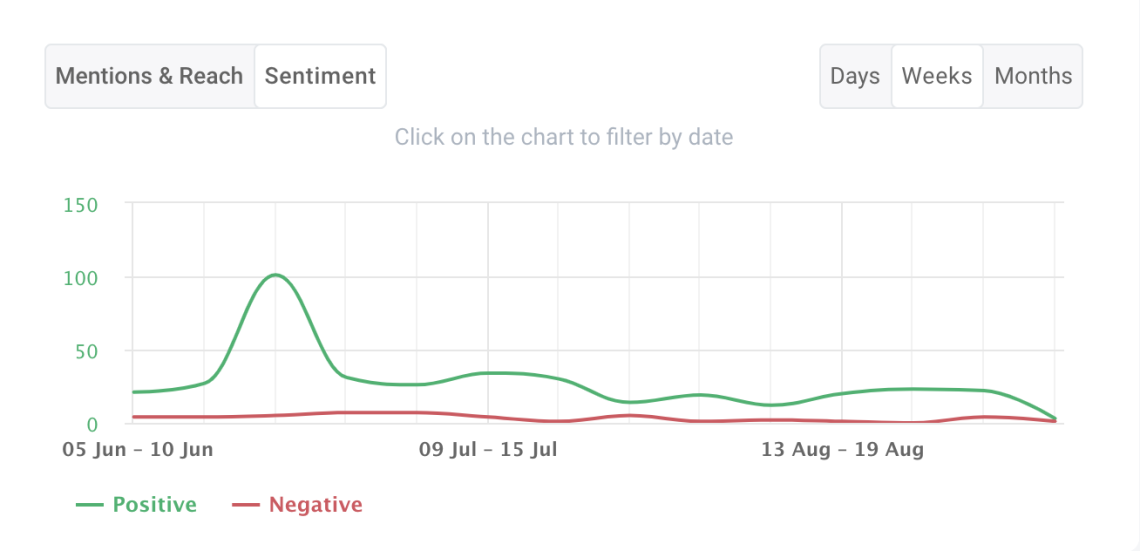Click the 09 Jul – 15 Jul axis label
The image size is (1140, 551).
click(488, 450)
